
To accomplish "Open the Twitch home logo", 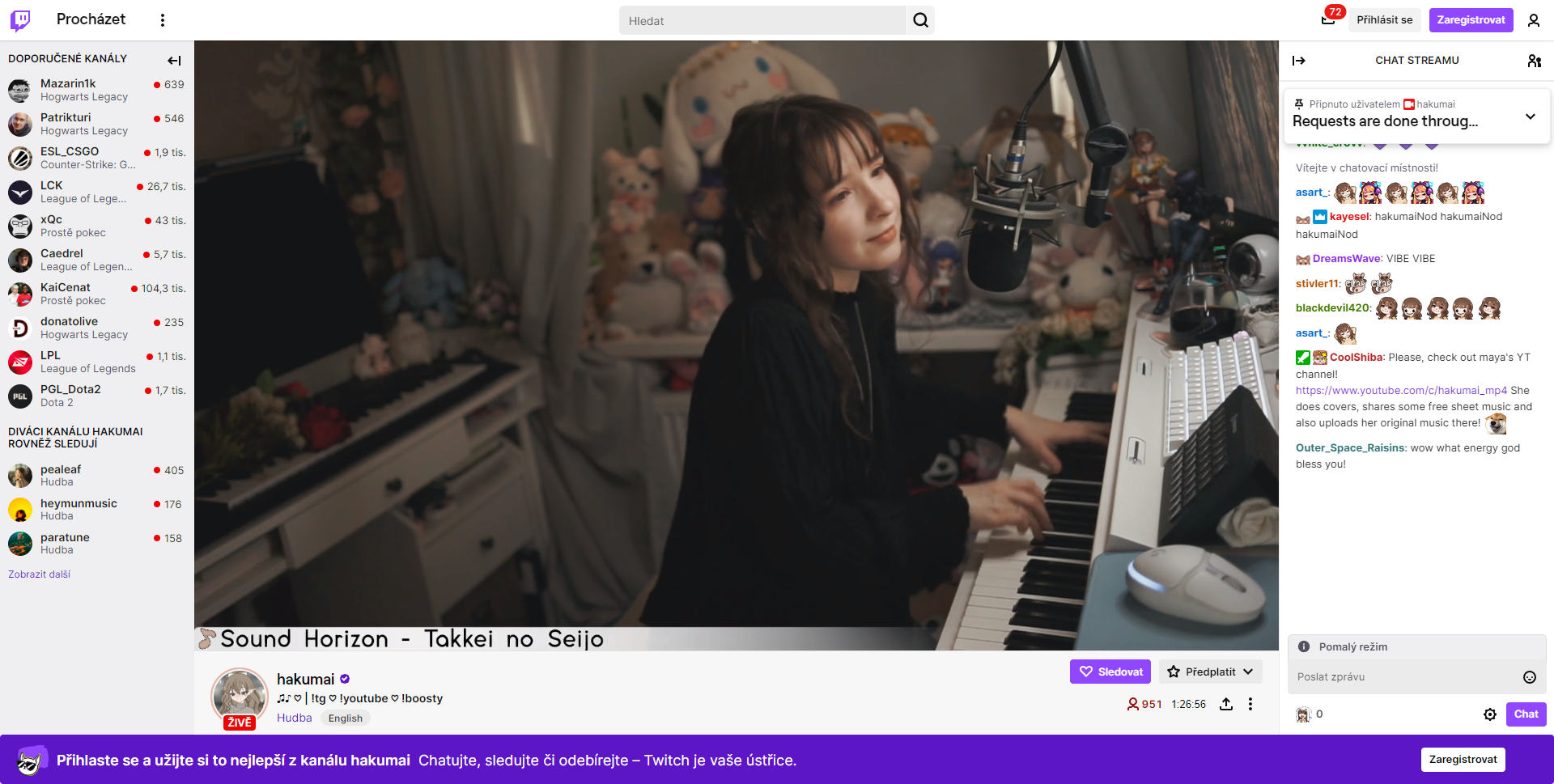I will coord(20,20).
